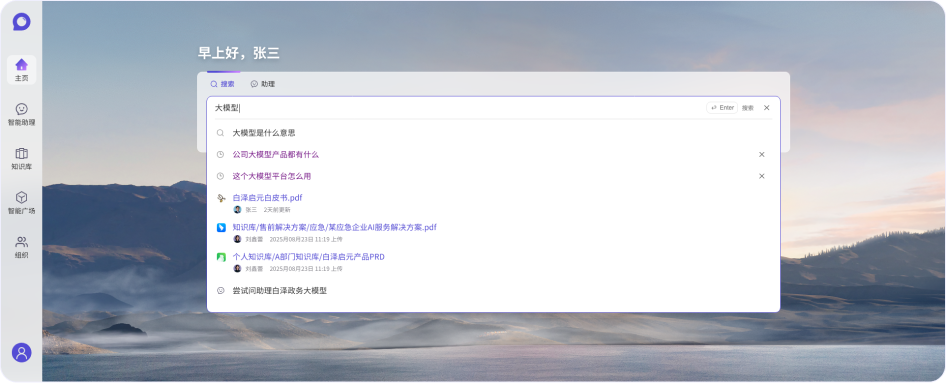The height and width of the screenshot is (383, 946).
Task: Click 张三 avatar under 白泽启元白皮书.pdf
Action: (x=237, y=210)
